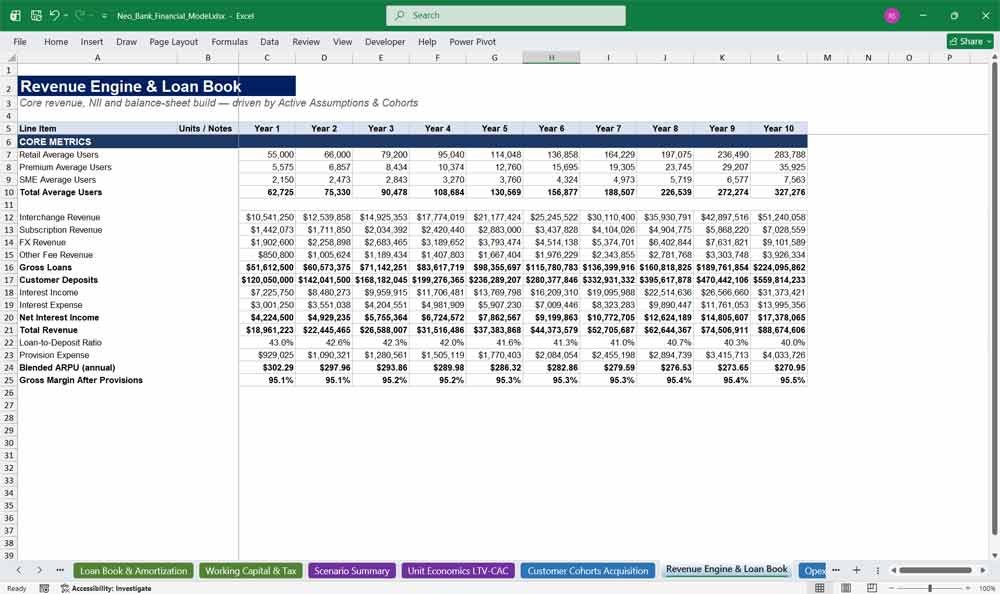Click the New sheet plus icon
The image size is (1000, 594).
857,570
